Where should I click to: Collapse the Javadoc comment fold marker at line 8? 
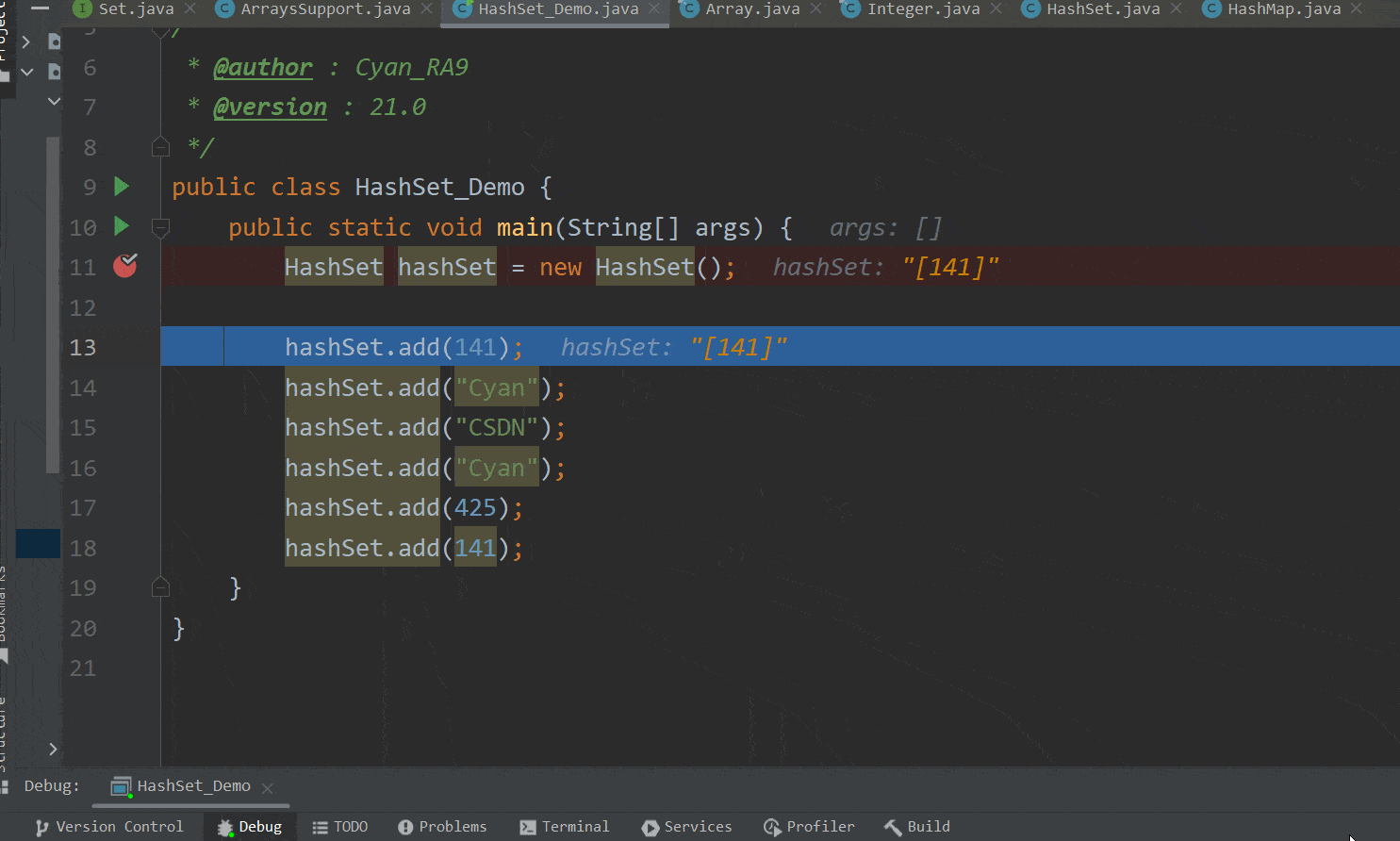[x=160, y=147]
